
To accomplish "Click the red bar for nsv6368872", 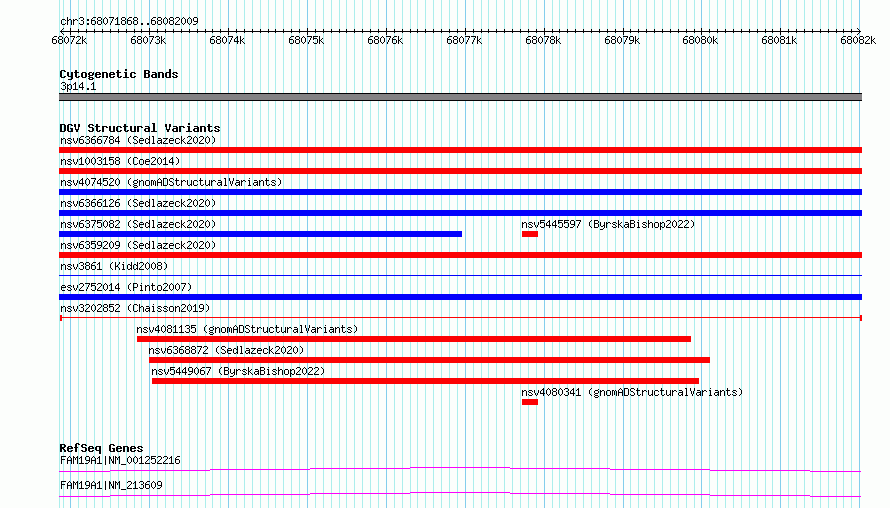I will [429, 360].
